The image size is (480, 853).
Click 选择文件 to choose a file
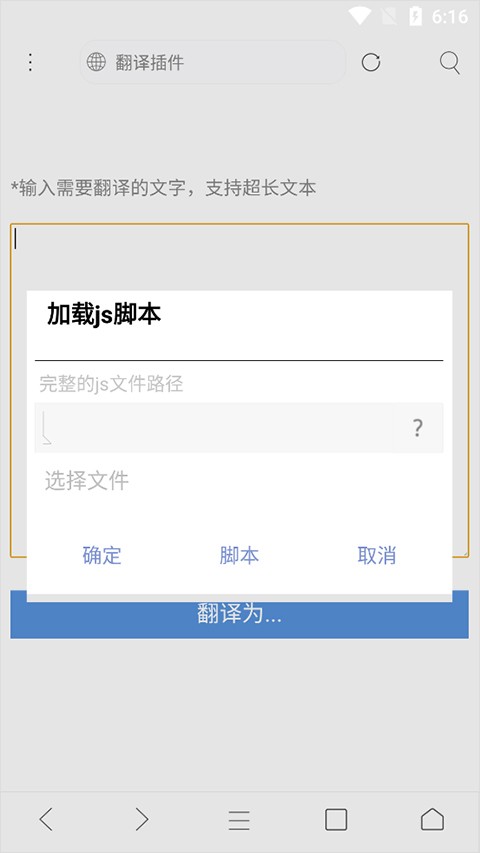(87, 481)
